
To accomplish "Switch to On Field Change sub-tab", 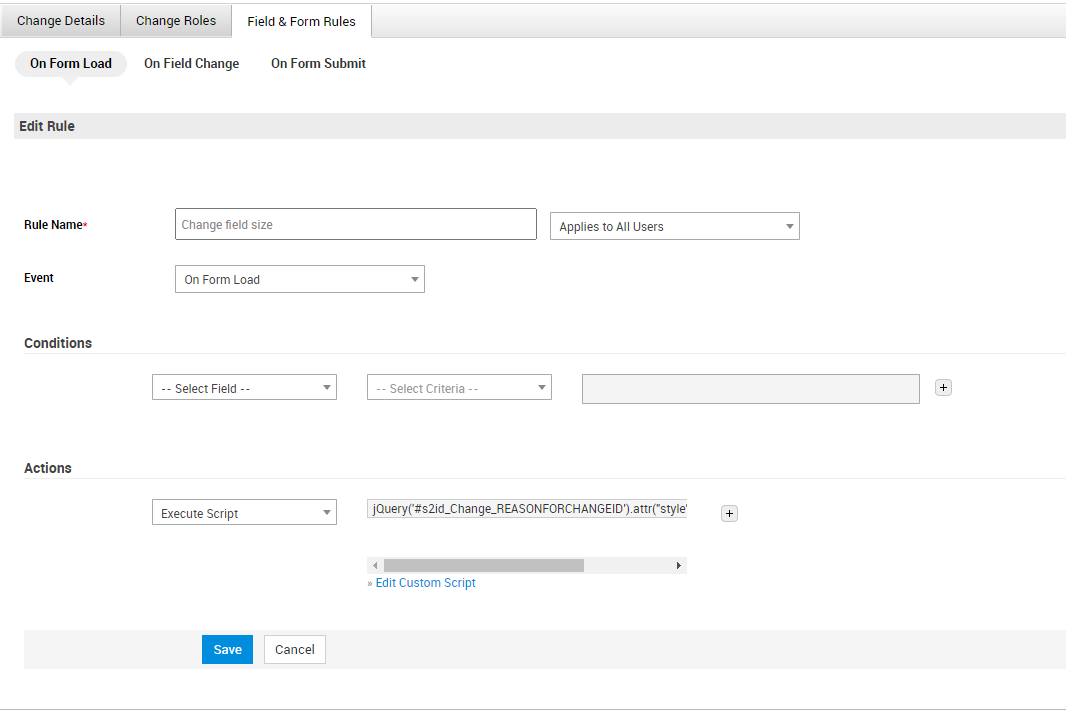I will click(x=191, y=63).
